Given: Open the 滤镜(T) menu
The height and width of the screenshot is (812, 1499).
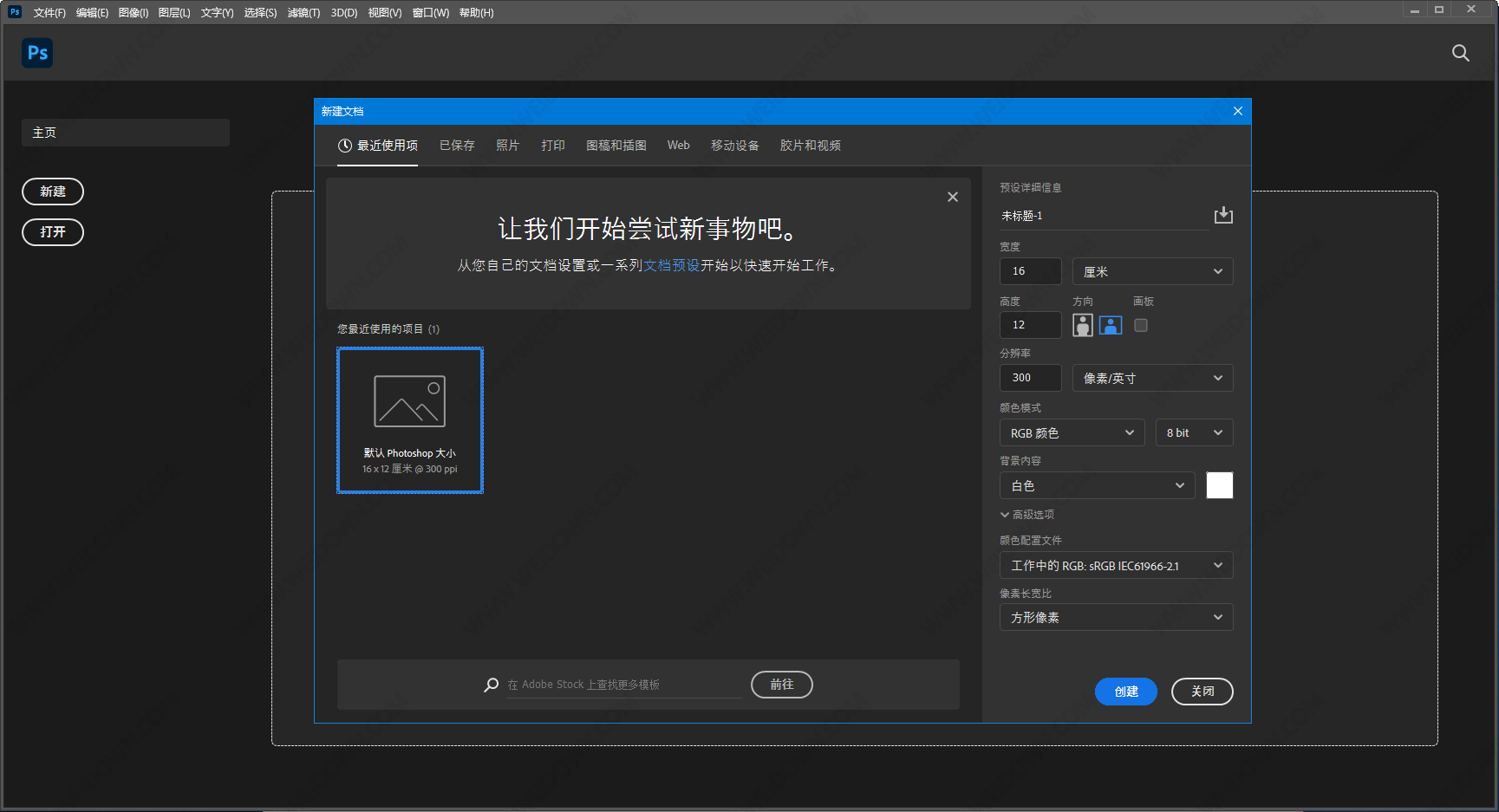Looking at the screenshot, I should pyautogui.click(x=303, y=13).
